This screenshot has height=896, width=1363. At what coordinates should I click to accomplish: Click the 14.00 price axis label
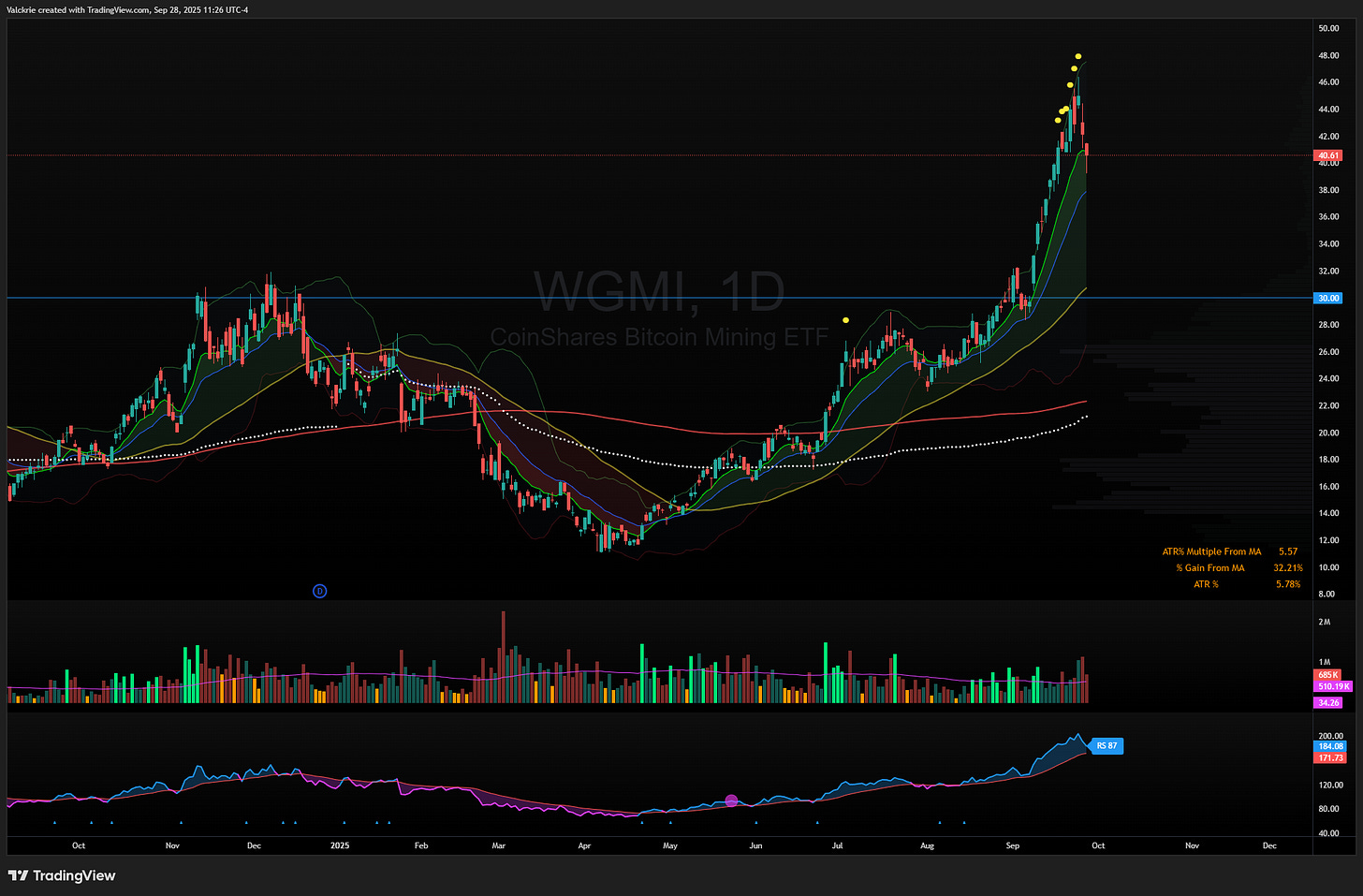click(1328, 514)
